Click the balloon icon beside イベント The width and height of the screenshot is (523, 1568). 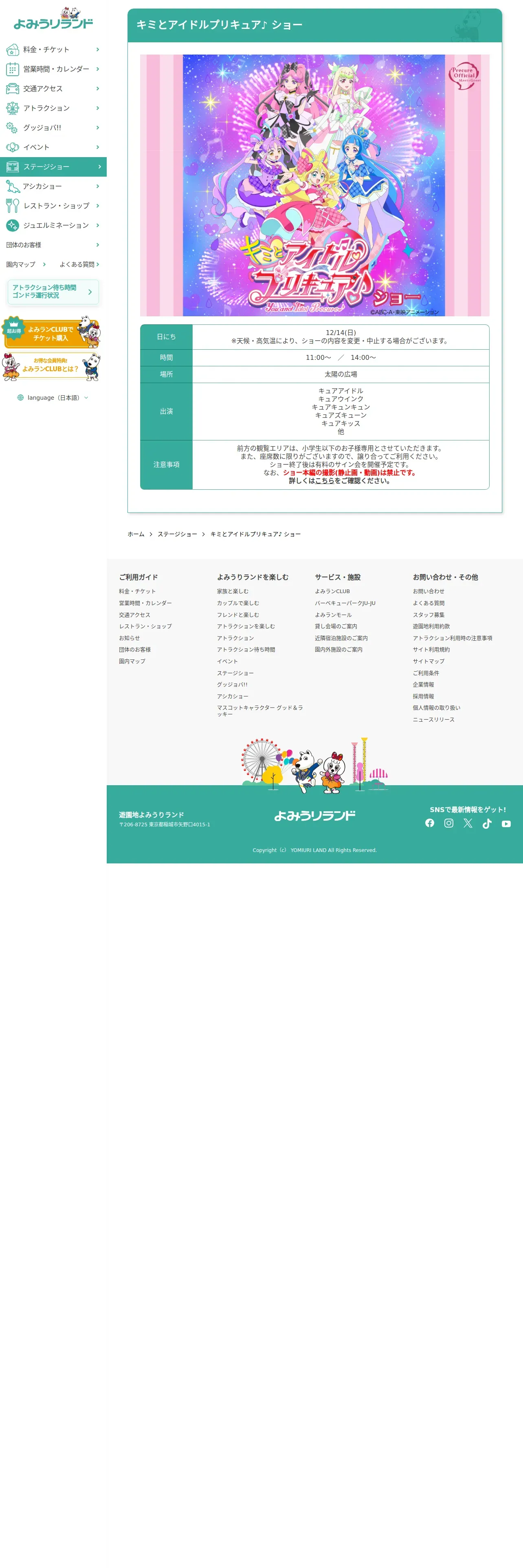point(12,147)
